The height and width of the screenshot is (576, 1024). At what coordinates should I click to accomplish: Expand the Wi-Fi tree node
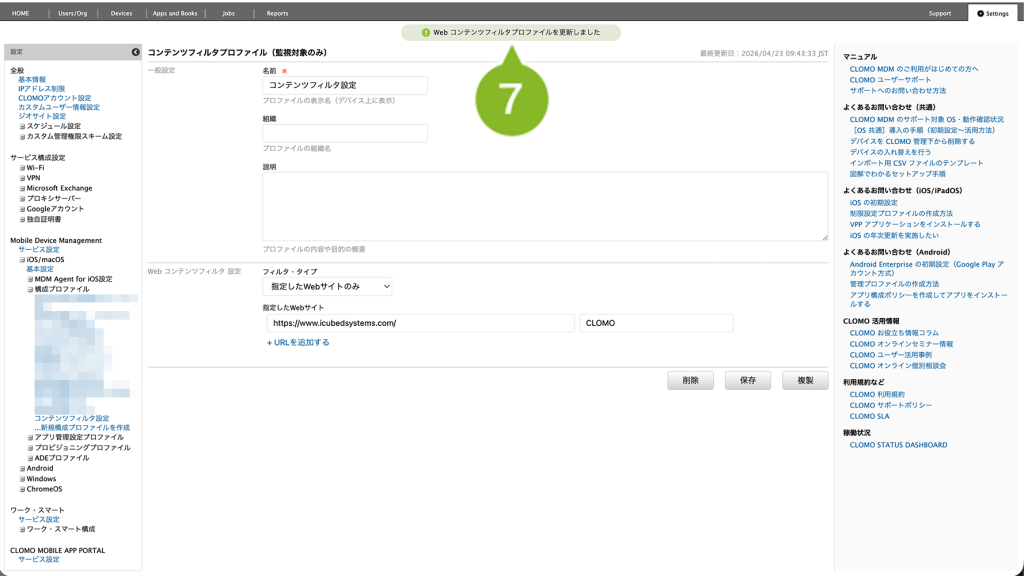[x=22, y=168]
